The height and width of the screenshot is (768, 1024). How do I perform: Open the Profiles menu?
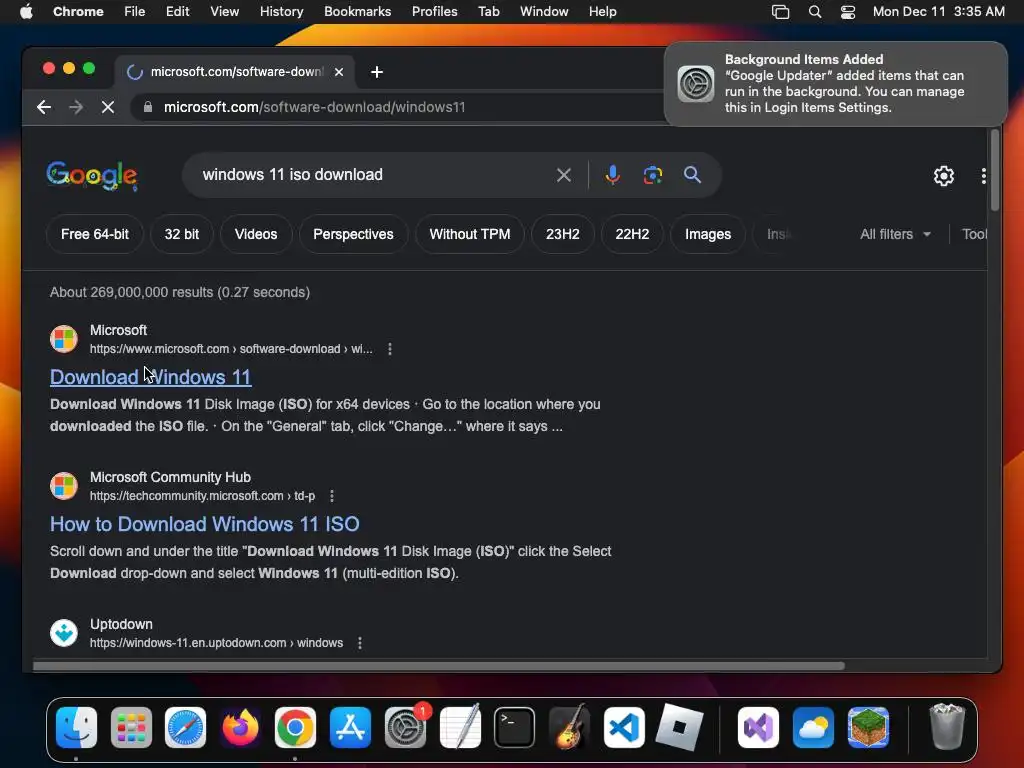pyautogui.click(x=434, y=12)
